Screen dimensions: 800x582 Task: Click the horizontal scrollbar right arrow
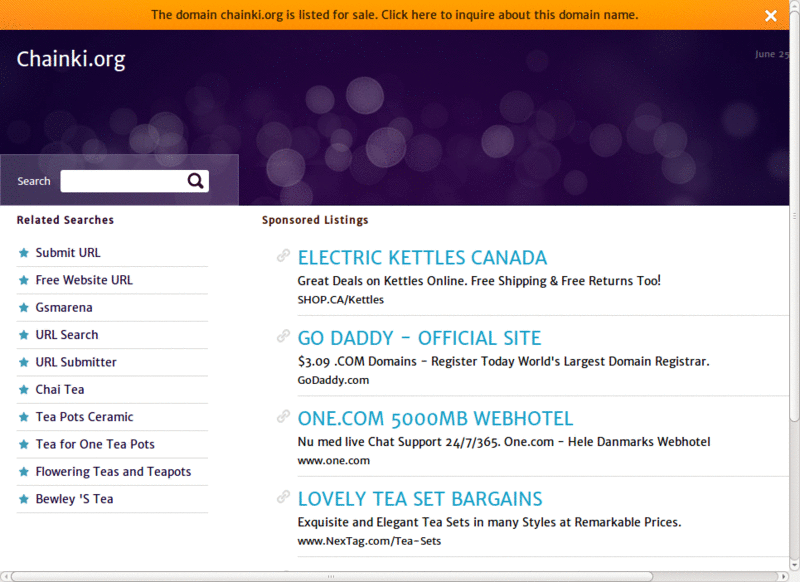coord(785,576)
